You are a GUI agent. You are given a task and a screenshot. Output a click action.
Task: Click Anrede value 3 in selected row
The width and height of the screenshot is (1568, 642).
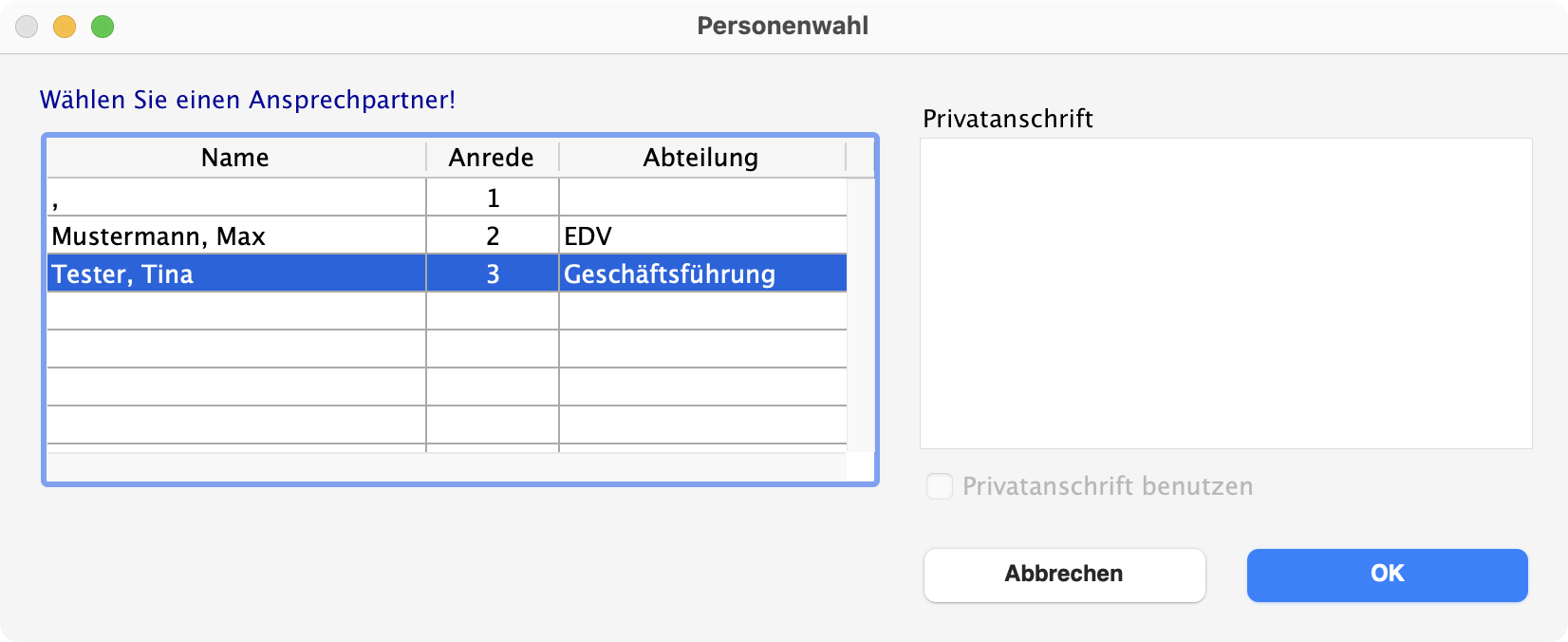493,274
